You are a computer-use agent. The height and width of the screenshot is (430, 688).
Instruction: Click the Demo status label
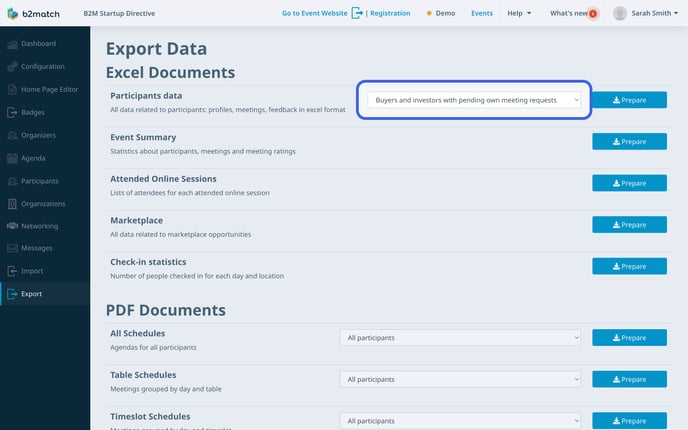point(445,14)
